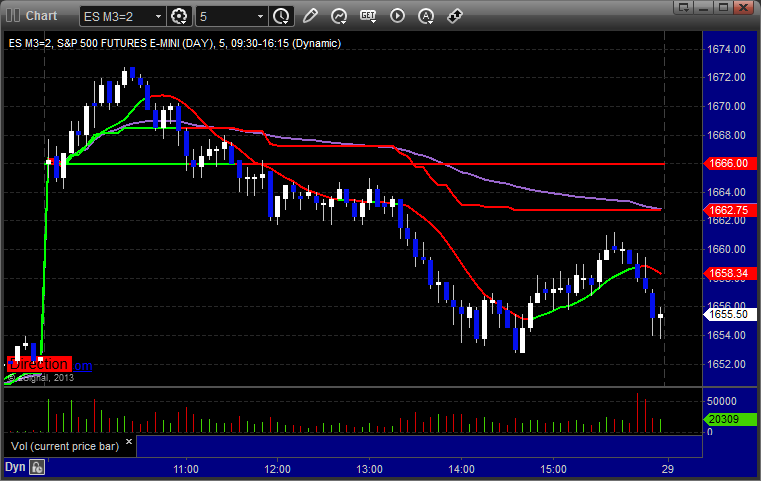
Task: Click the green 20309 volume marker
Action: coord(729,419)
